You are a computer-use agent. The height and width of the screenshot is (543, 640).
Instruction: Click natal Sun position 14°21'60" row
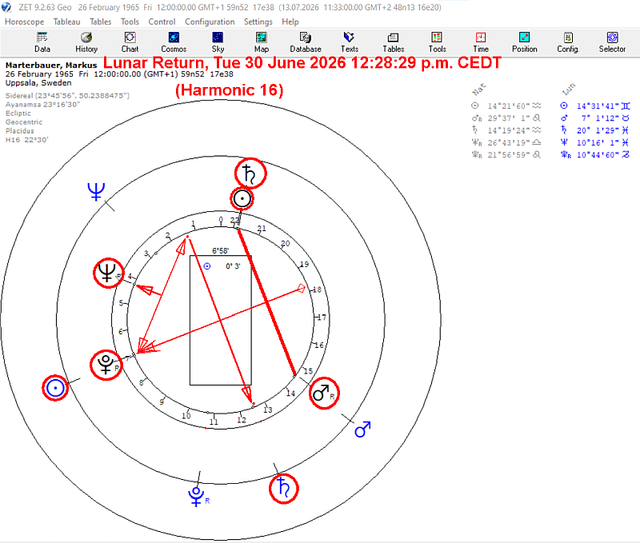pyautogui.click(x=506, y=106)
